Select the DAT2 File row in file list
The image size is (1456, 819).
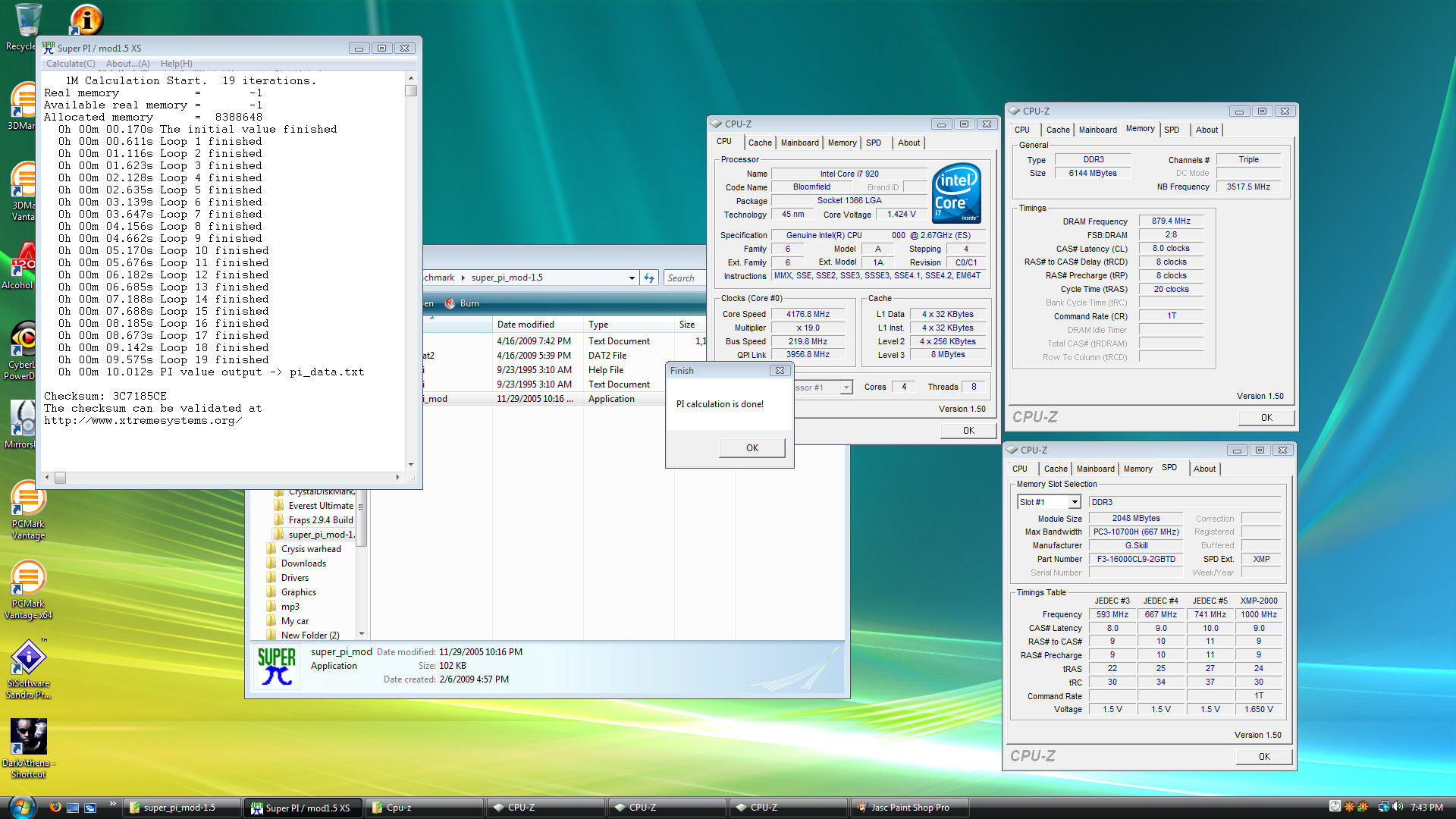(564, 356)
